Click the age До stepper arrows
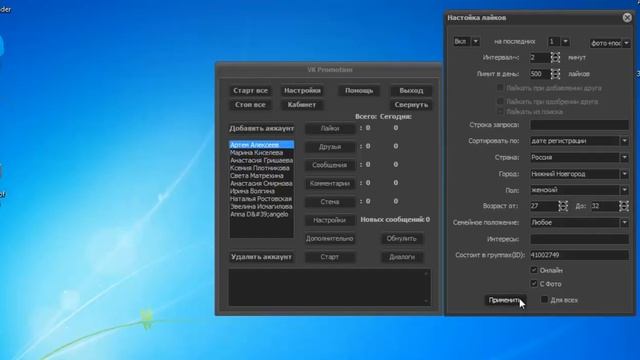 (624, 206)
